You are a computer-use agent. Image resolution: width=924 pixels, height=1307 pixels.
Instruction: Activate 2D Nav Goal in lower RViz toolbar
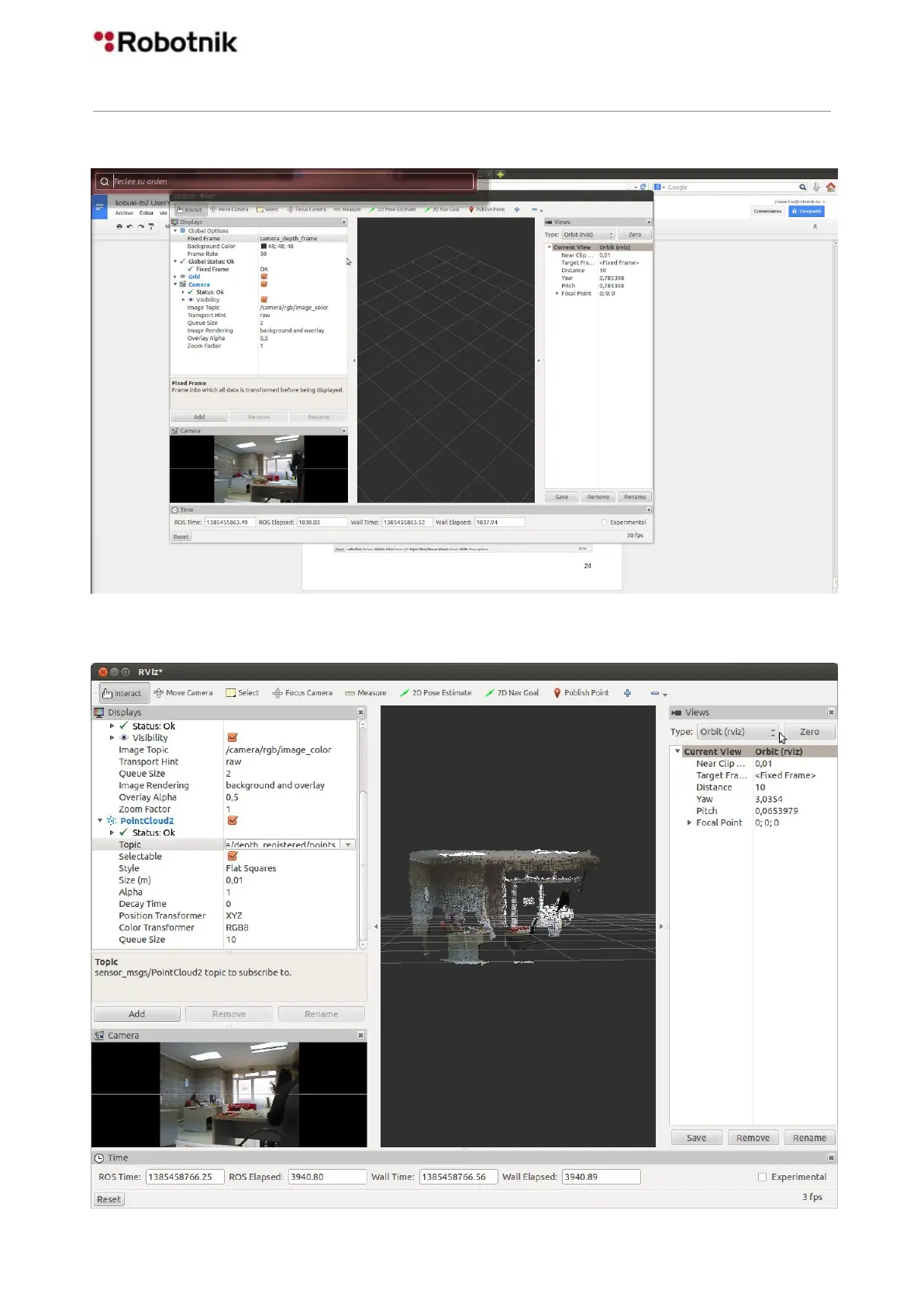512,693
